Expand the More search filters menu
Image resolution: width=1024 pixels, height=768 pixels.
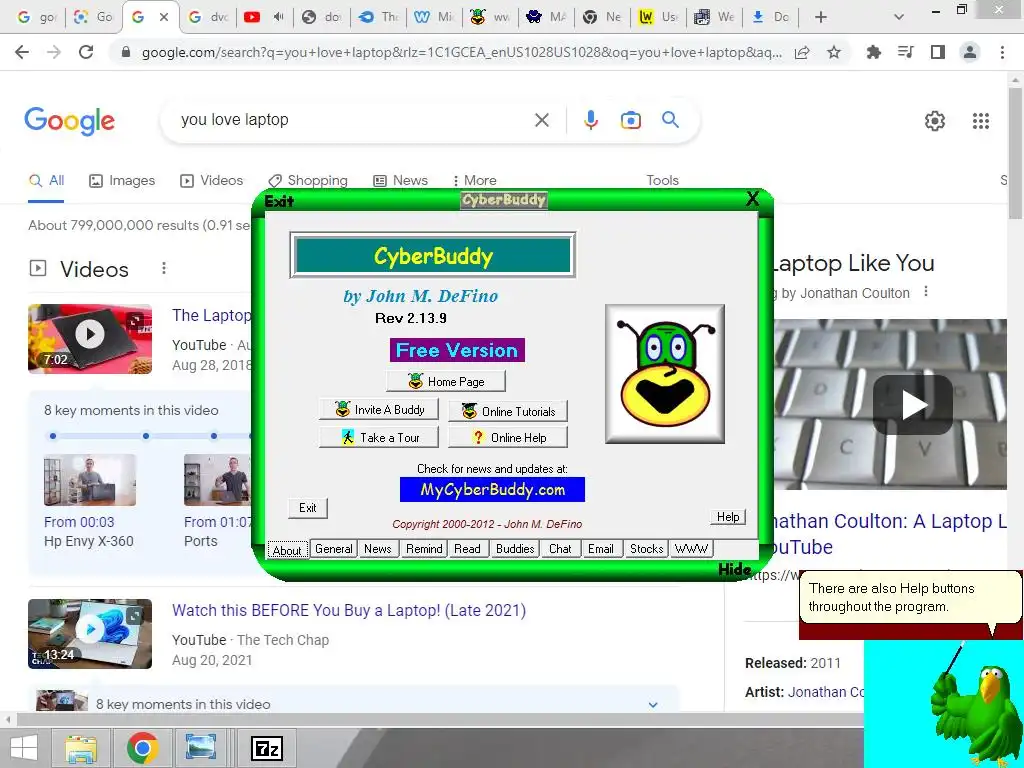(475, 181)
